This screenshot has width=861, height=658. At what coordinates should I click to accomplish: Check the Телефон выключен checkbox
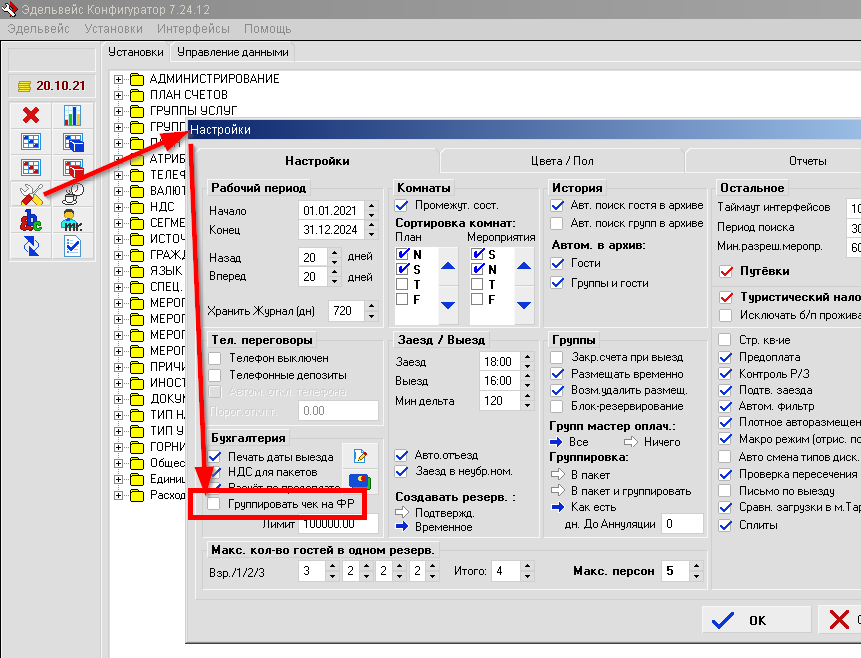click(x=214, y=358)
